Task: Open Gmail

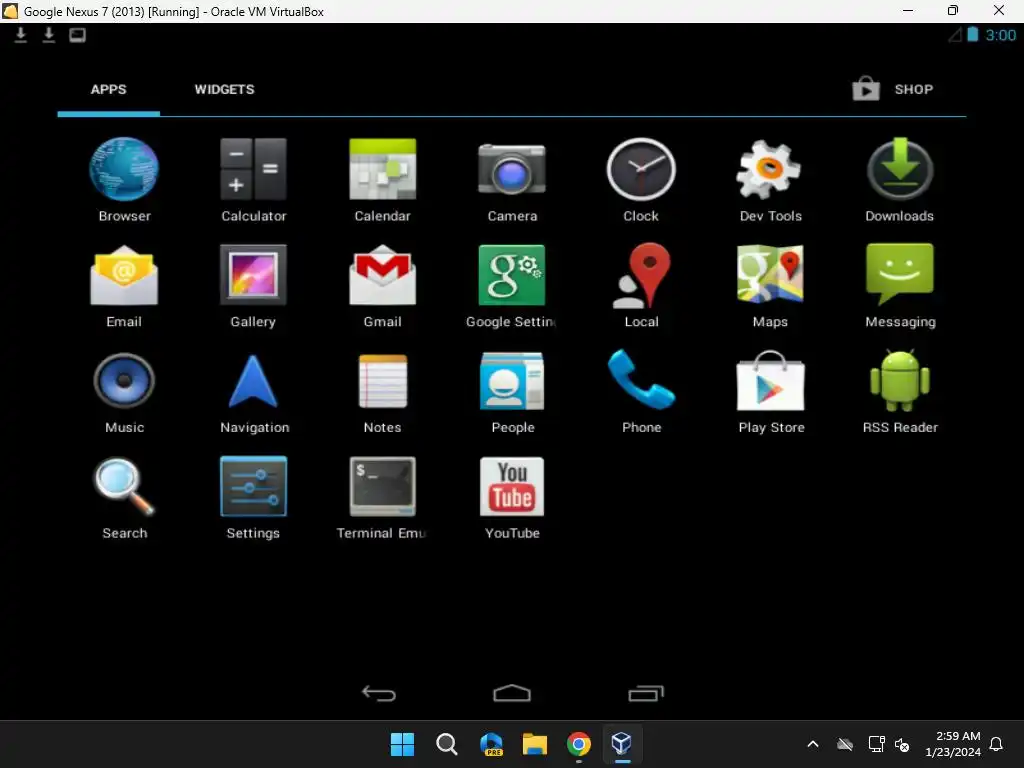Action: coord(383,286)
